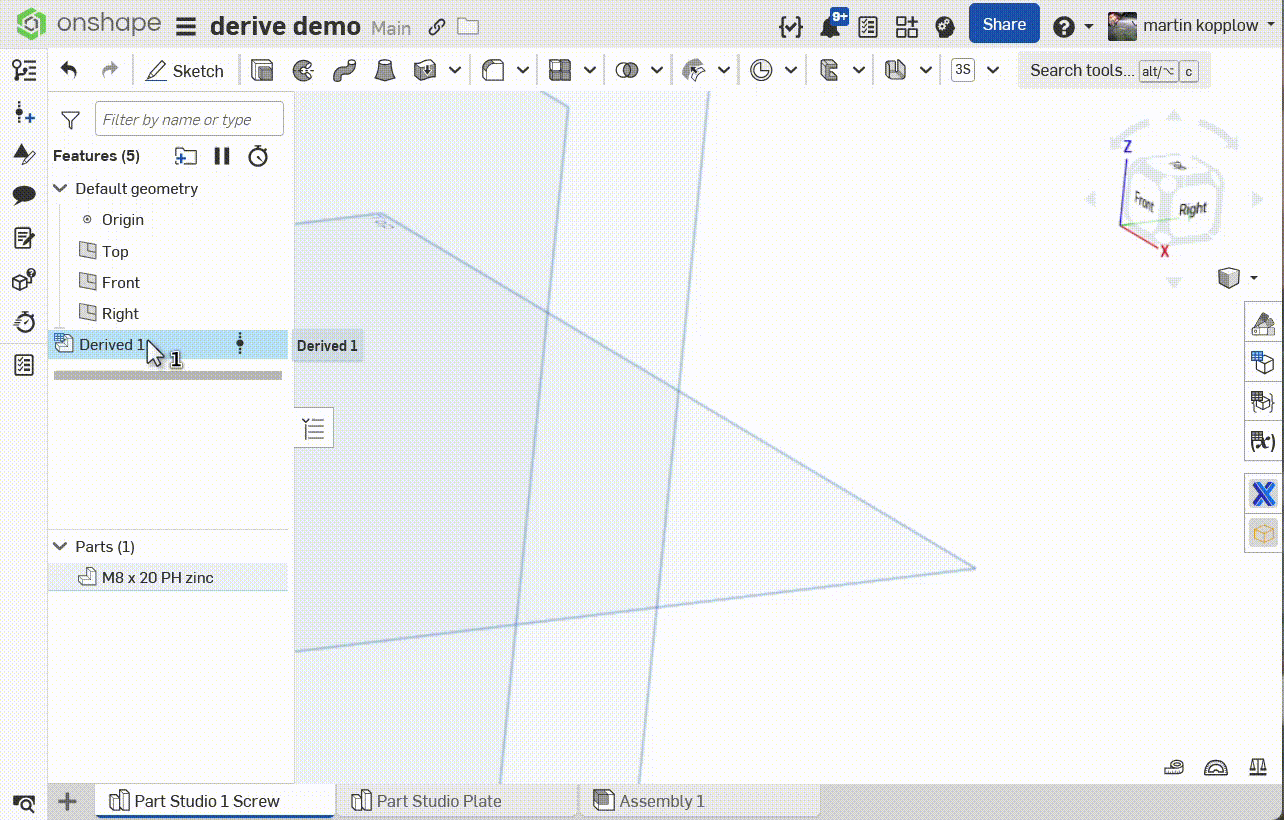Expand the 3S custom feature dropdown
Image resolution: width=1284 pixels, height=820 pixels.
click(993, 70)
